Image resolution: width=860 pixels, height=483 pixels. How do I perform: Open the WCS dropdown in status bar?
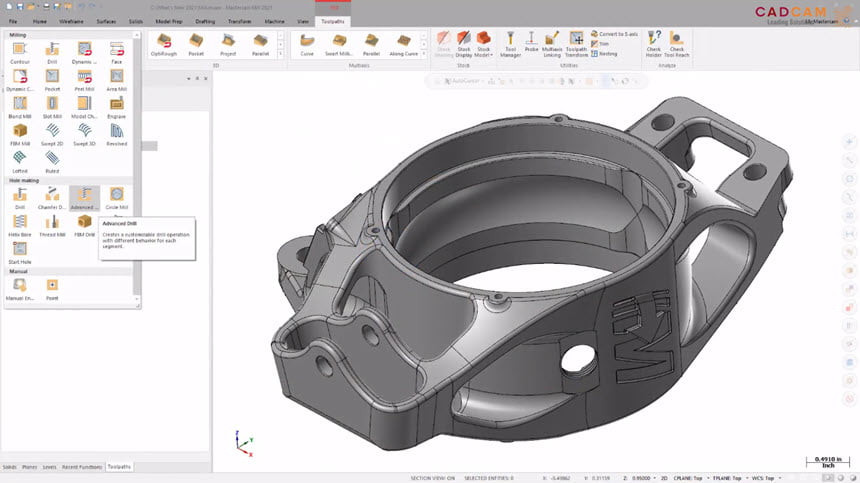pyautogui.click(x=766, y=479)
